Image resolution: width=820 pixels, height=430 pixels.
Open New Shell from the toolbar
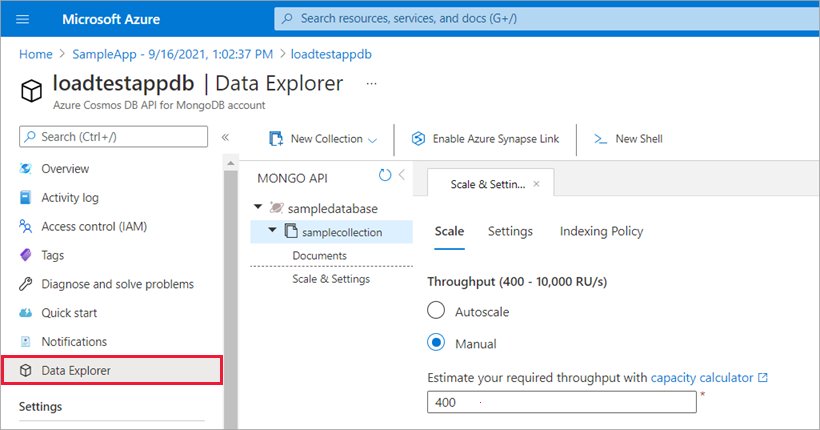click(x=628, y=139)
